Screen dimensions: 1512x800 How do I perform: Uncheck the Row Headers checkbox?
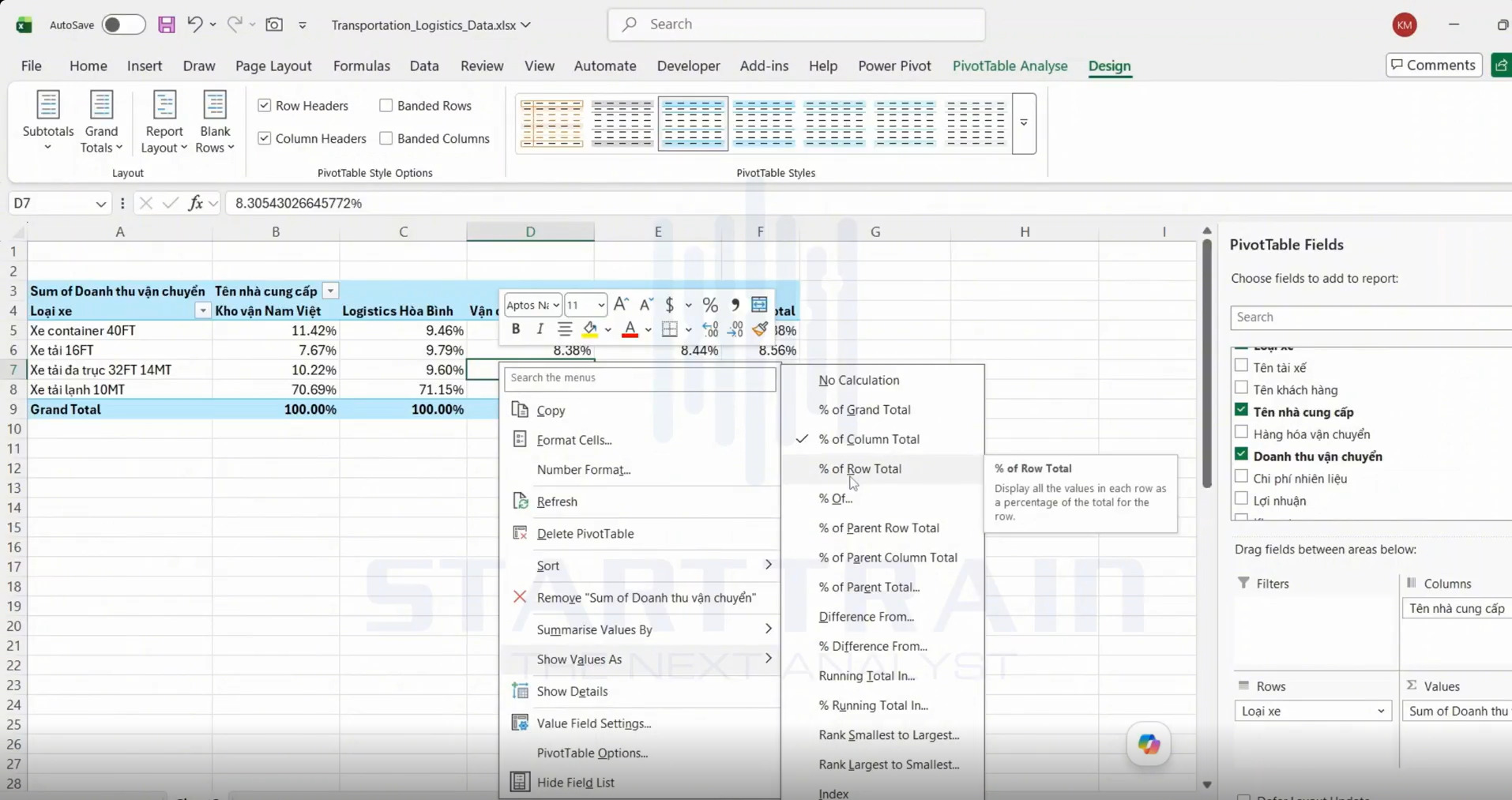[x=265, y=105]
